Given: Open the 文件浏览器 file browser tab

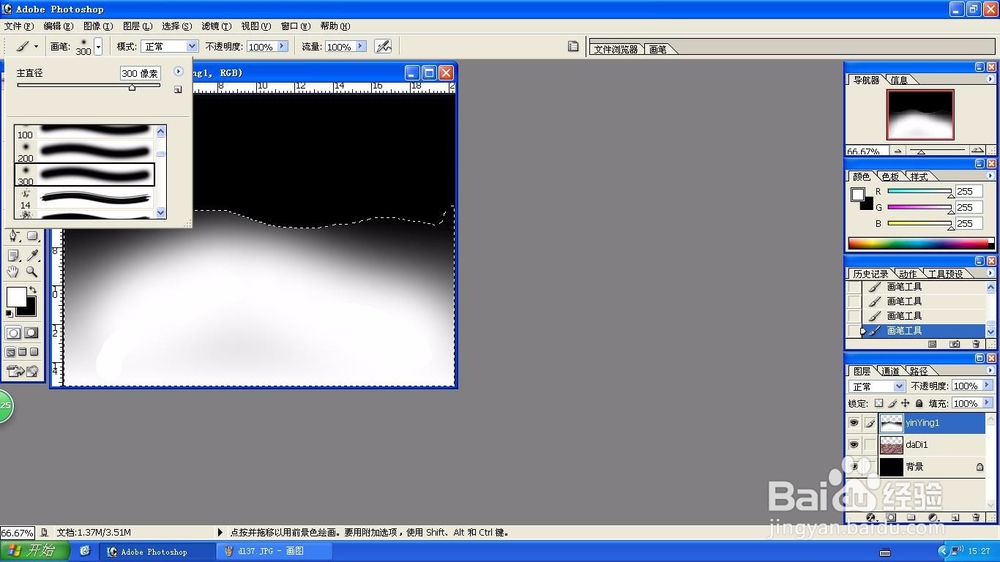Looking at the screenshot, I should pyautogui.click(x=615, y=49).
